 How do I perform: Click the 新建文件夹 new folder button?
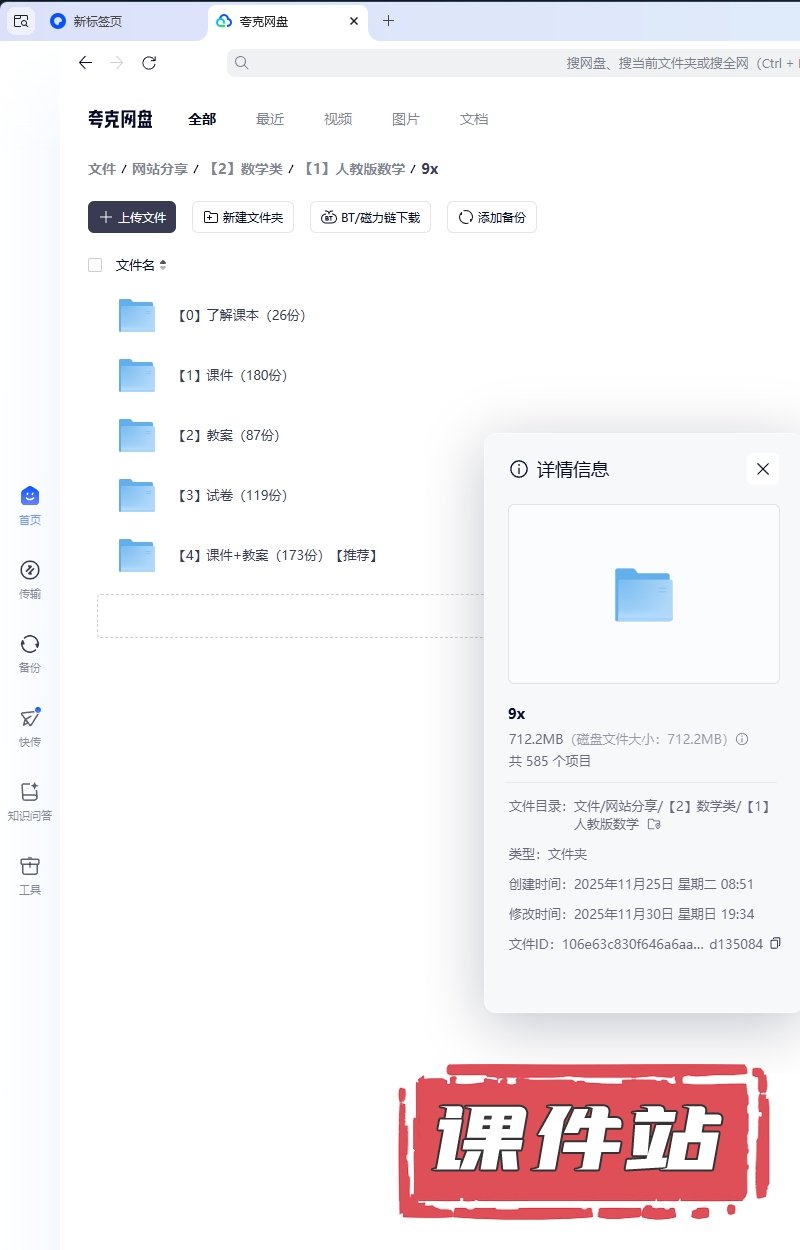tap(243, 217)
